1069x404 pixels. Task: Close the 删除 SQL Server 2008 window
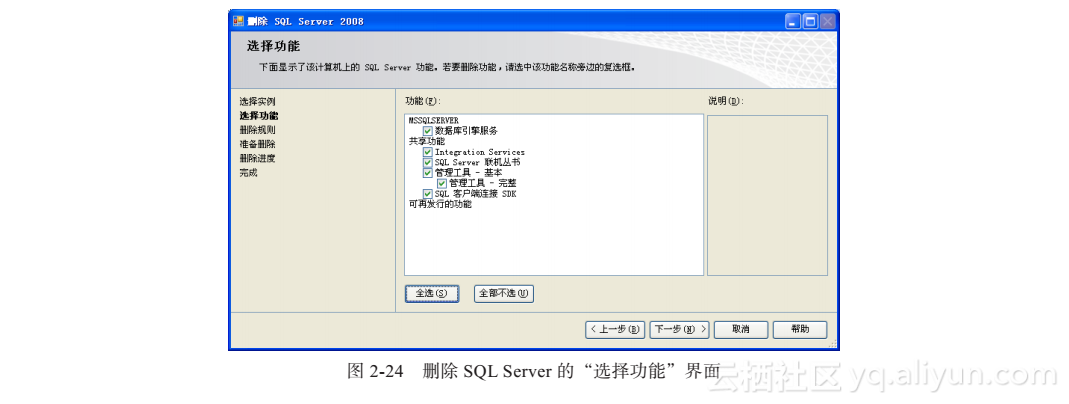(827, 21)
